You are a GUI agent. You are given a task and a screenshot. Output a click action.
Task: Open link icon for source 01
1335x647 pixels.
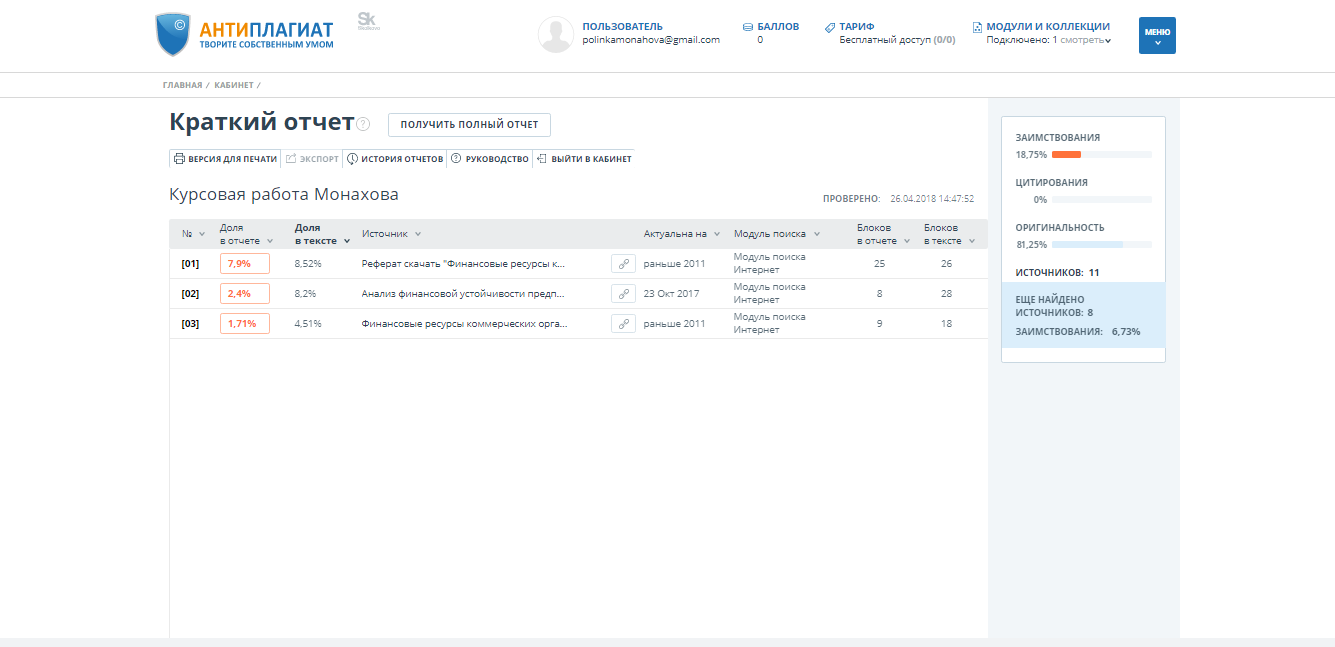point(623,264)
